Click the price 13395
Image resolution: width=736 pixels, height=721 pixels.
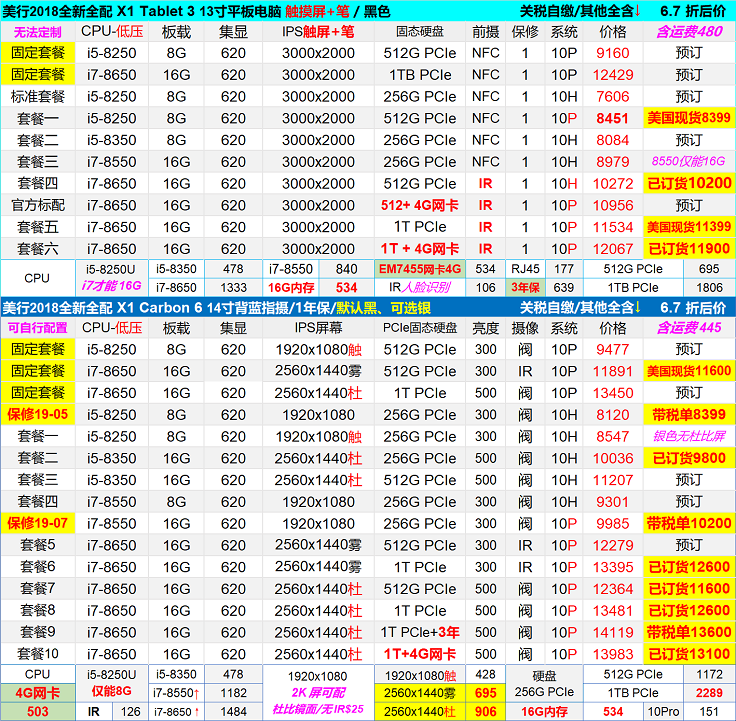tap(613, 567)
